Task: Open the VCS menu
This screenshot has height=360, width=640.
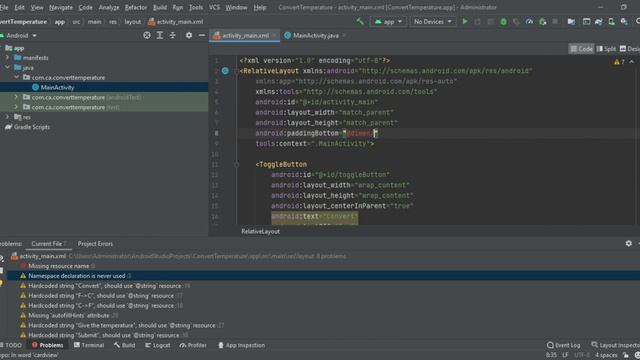Action: click(x=214, y=7)
